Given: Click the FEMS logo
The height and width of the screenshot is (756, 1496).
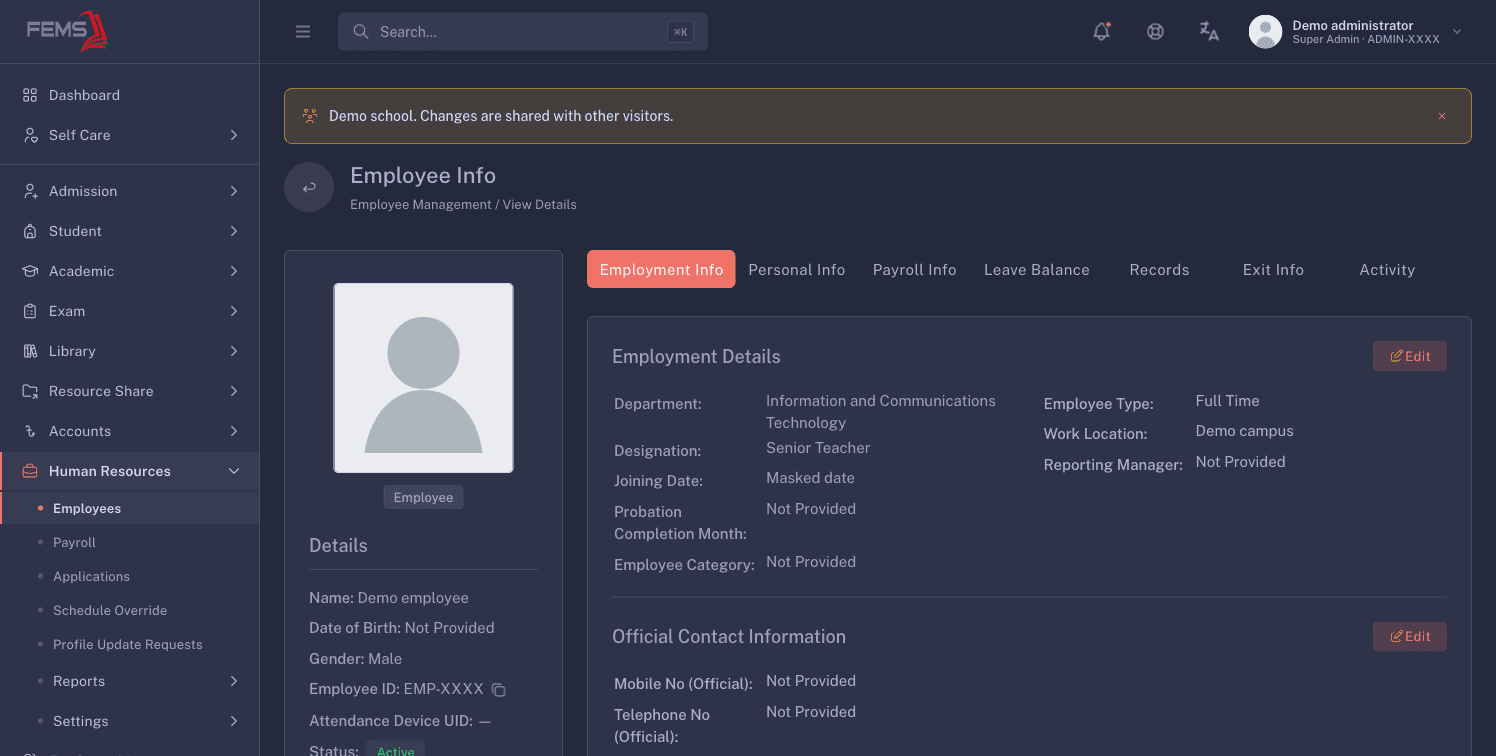Looking at the screenshot, I should (67, 31).
